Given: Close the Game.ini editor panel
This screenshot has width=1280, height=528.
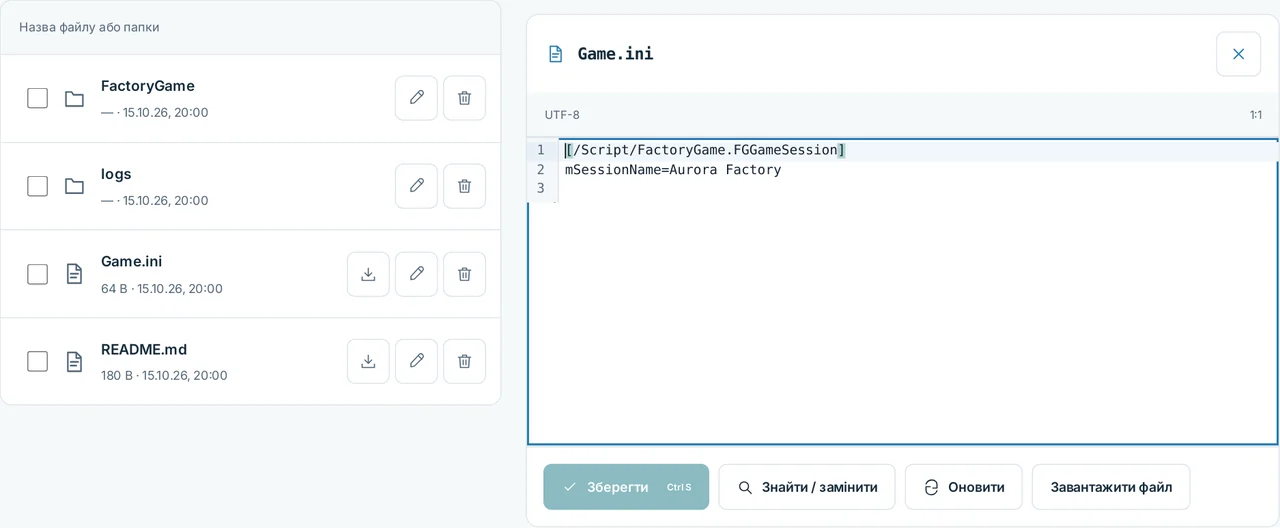Looking at the screenshot, I should click(1238, 54).
